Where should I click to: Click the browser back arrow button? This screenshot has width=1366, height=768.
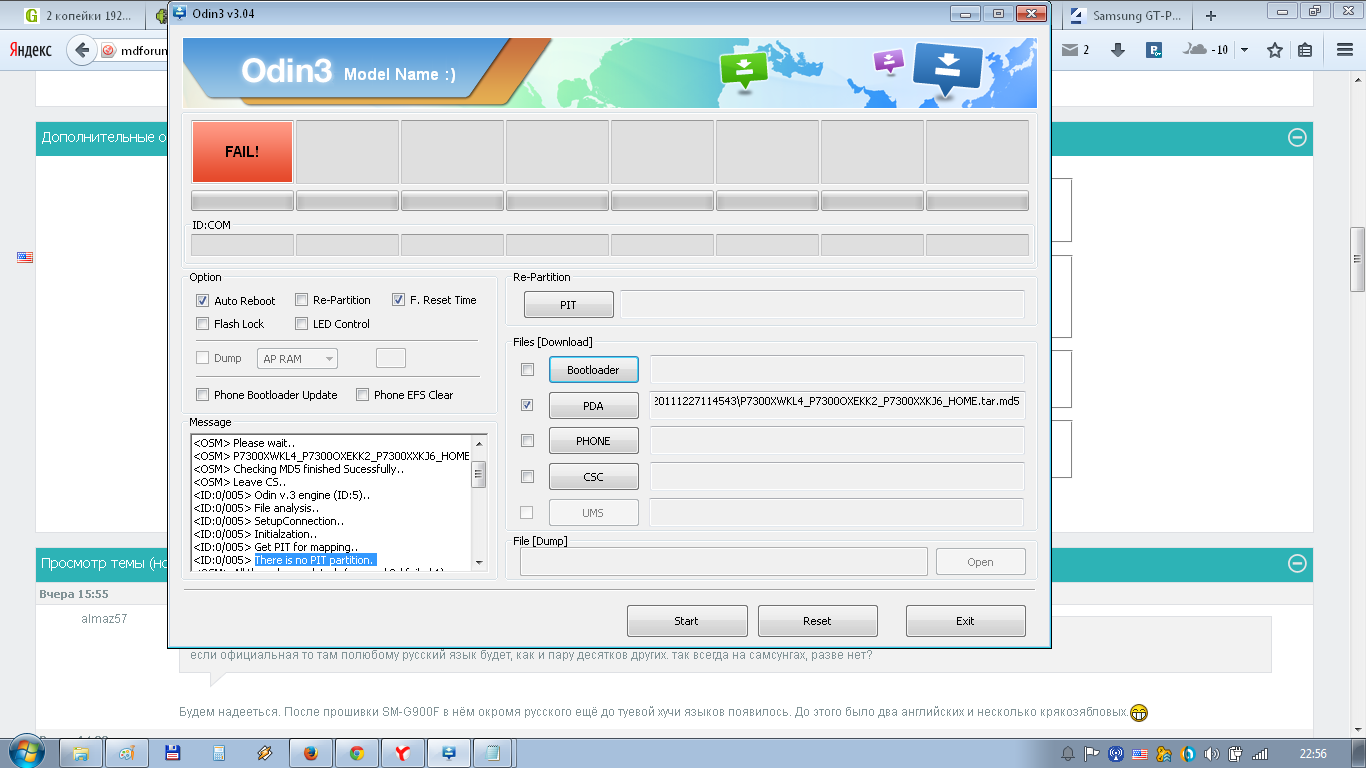[81, 50]
